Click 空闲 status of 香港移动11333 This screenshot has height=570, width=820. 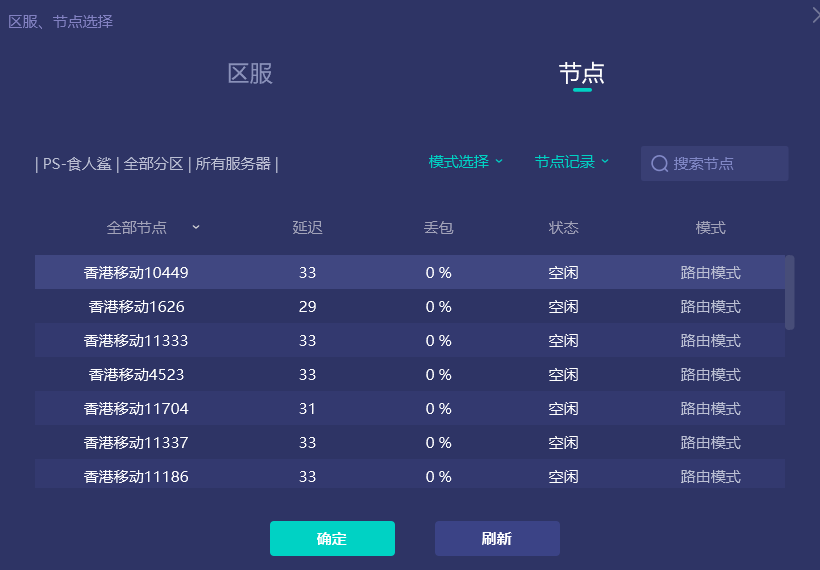563,340
